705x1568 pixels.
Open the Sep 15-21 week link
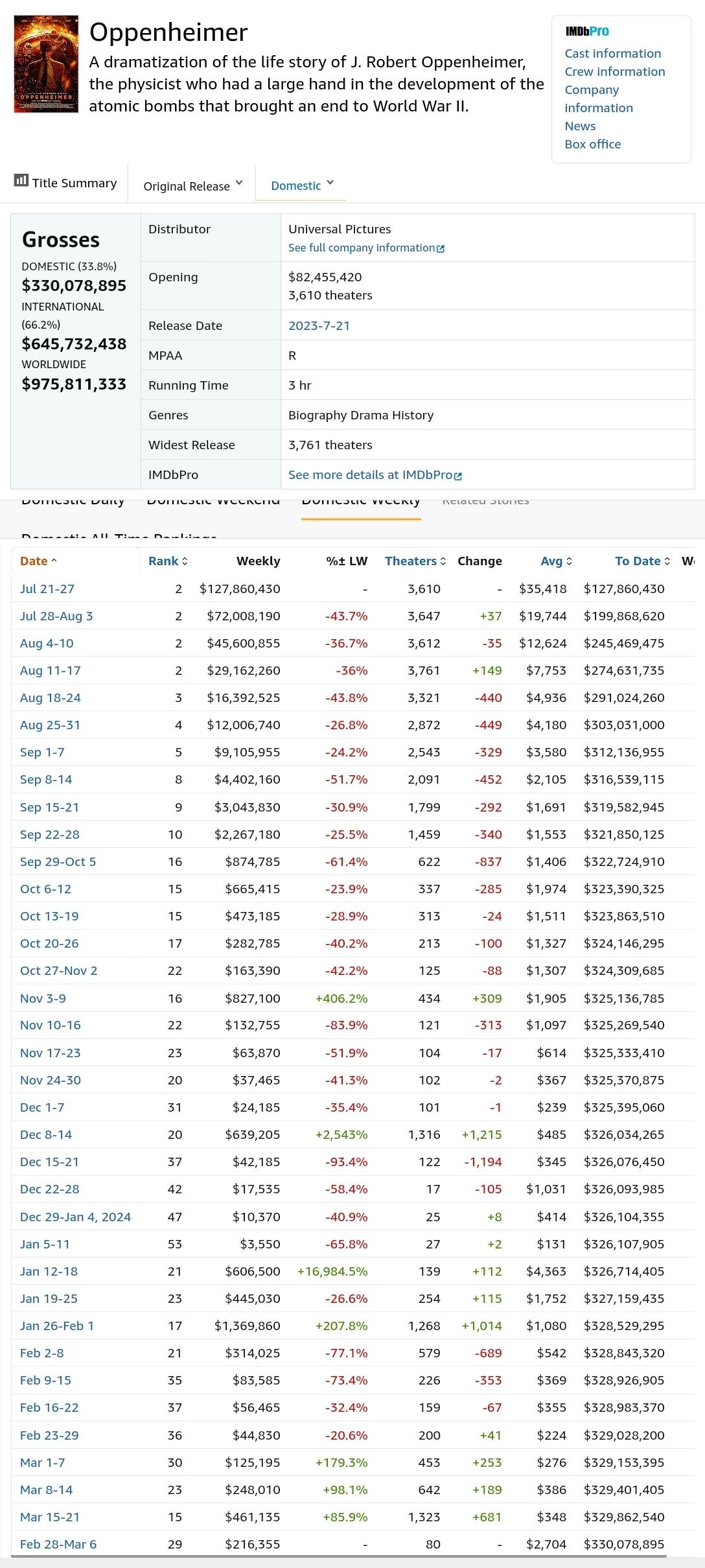click(49, 807)
